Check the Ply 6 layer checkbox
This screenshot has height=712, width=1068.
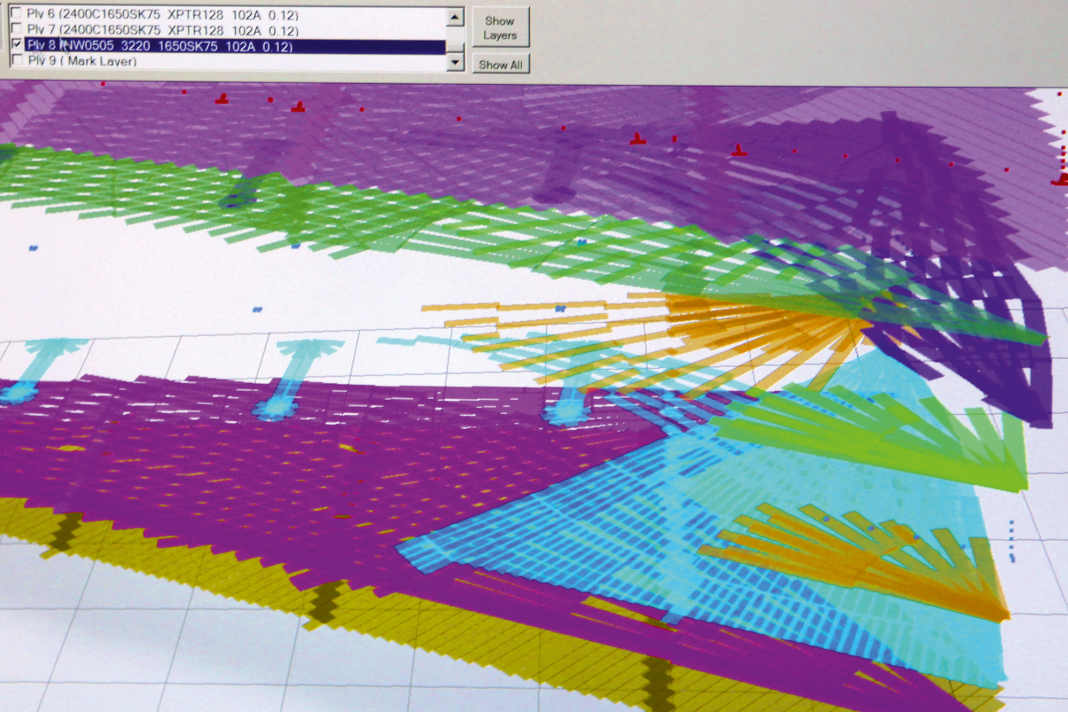15,15
